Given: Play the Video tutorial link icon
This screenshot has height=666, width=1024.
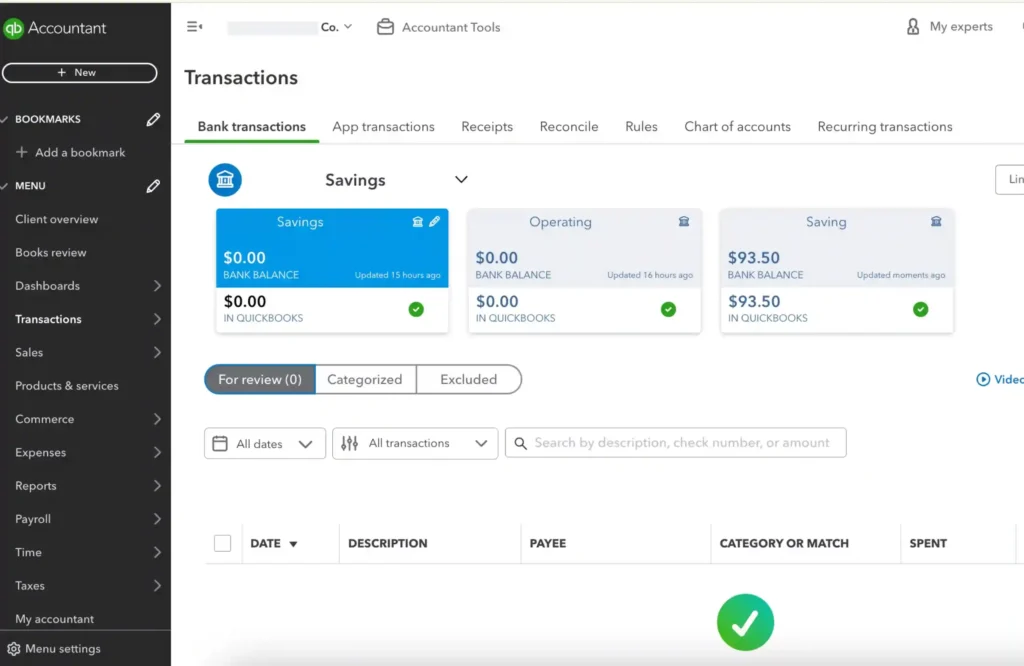Looking at the screenshot, I should point(982,379).
